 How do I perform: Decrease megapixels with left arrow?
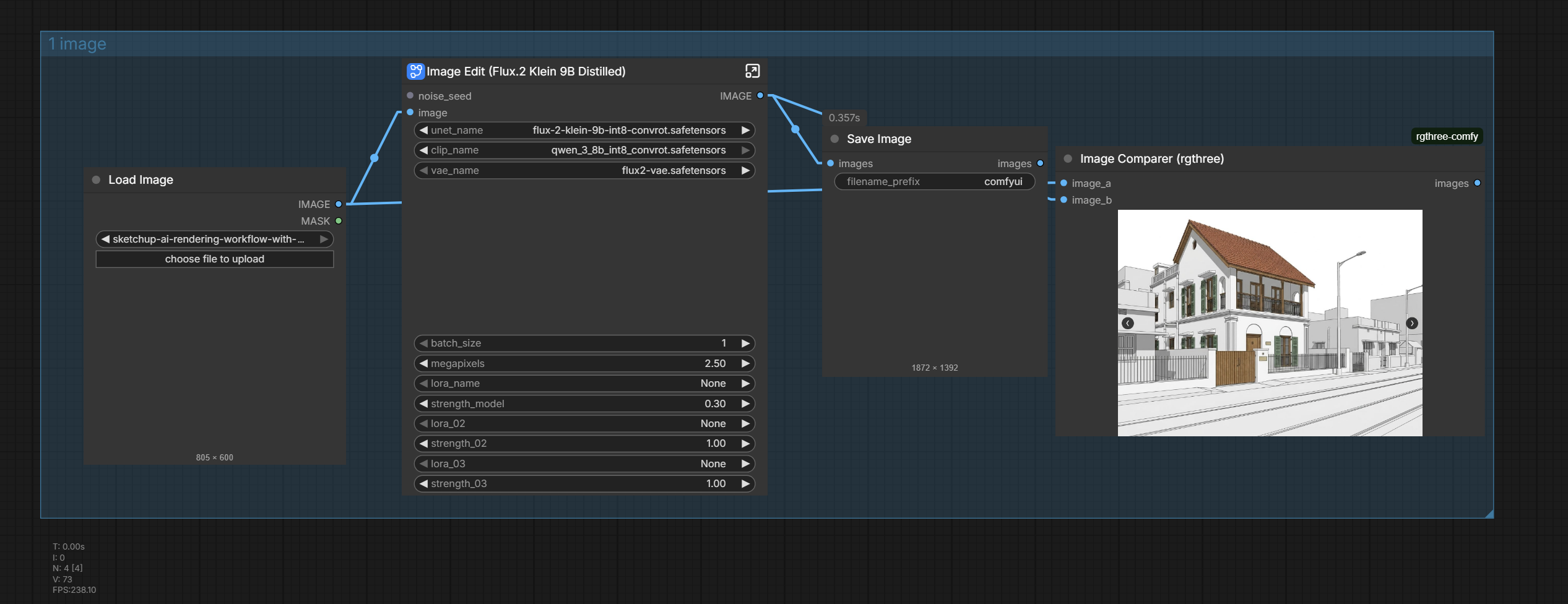pos(423,364)
